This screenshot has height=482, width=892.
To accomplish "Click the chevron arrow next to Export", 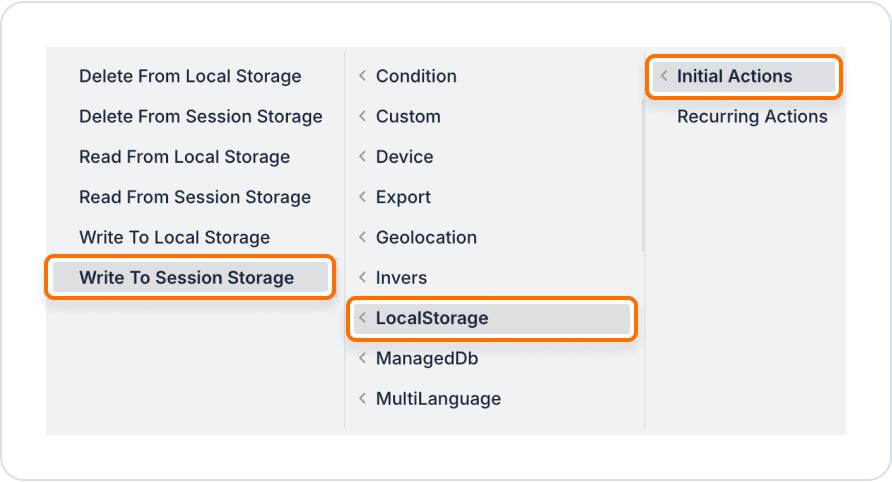I will 362,197.
